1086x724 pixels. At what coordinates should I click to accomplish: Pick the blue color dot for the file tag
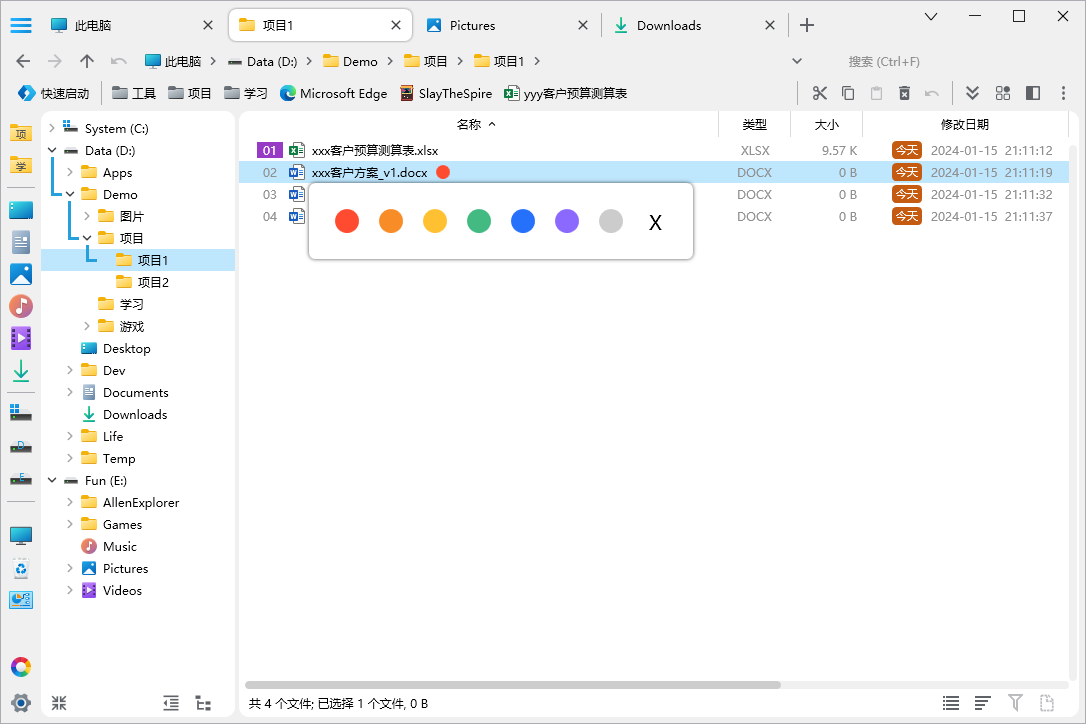pyautogui.click(x=523, y=221)
